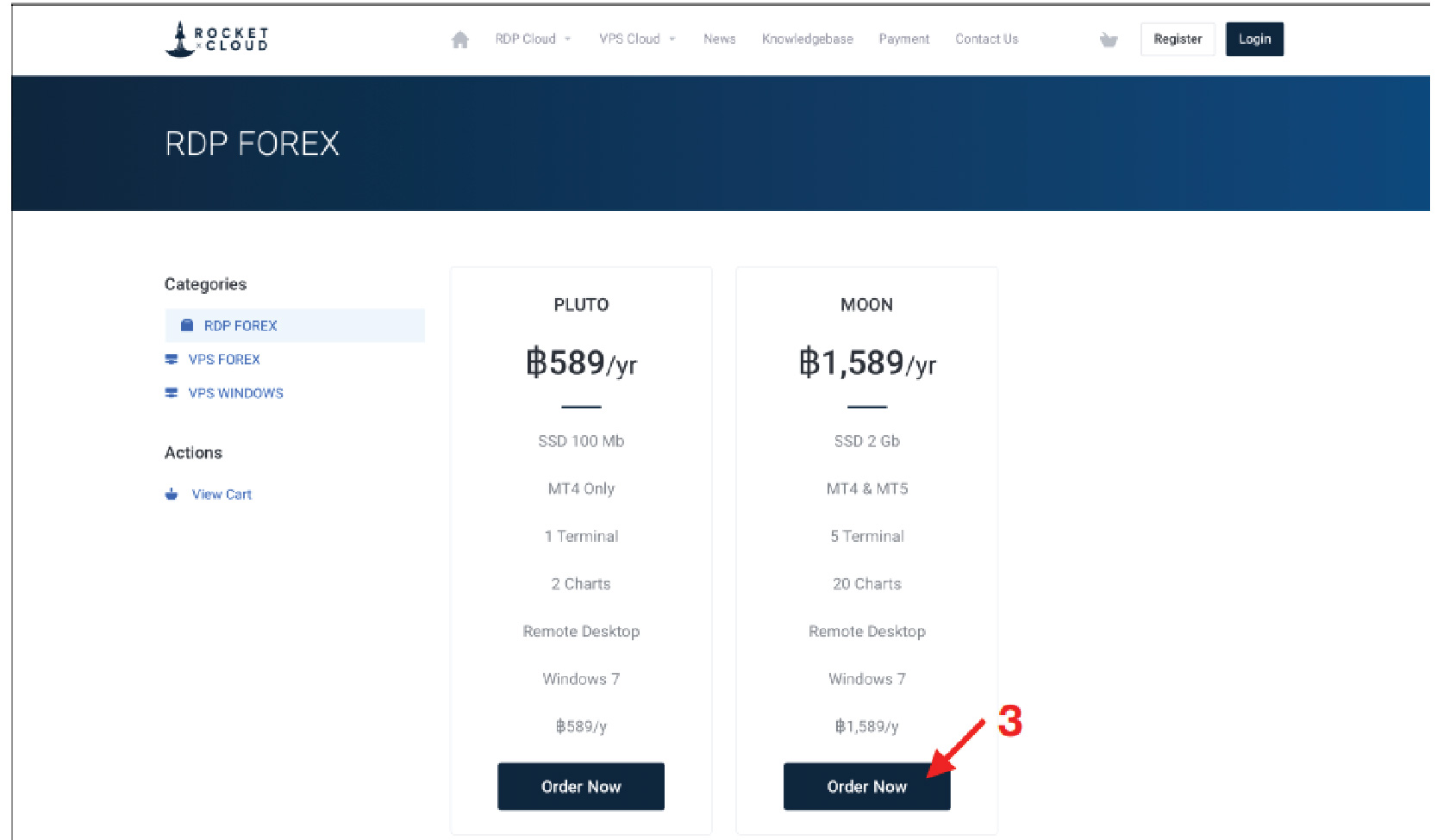This screenshot has height=840, width=1437.
Task: Click the RDP FOREX category icon
Action: [x=186, y=326]
